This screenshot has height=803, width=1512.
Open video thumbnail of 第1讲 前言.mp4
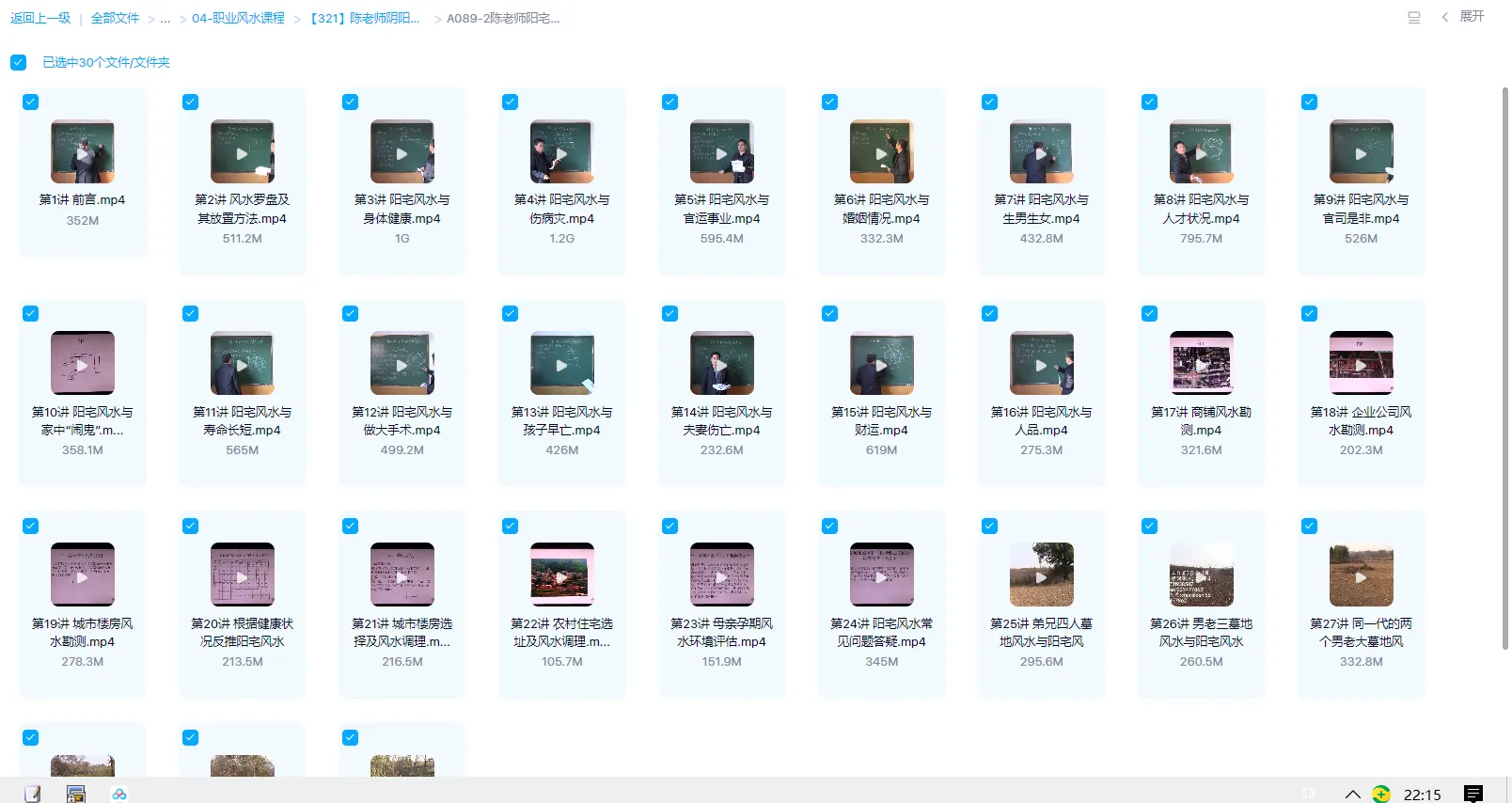tap(83, 151)
